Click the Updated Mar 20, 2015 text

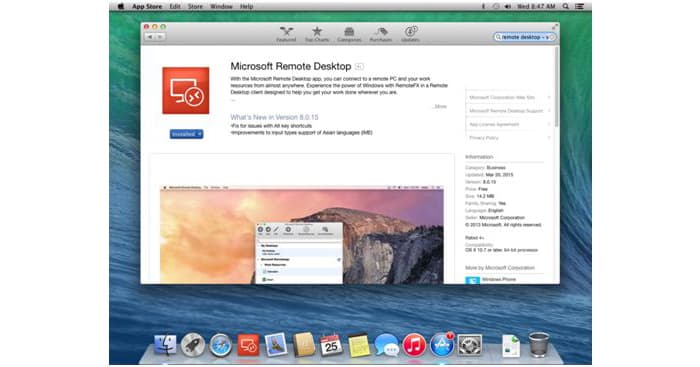coord(489,175)
